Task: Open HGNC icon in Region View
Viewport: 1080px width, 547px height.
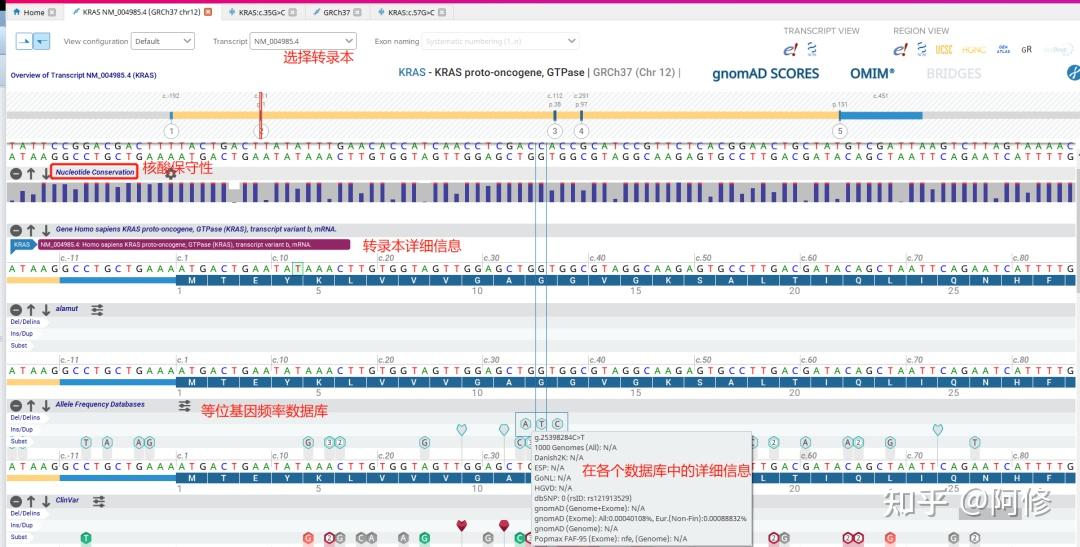Action: pos(973,50)
